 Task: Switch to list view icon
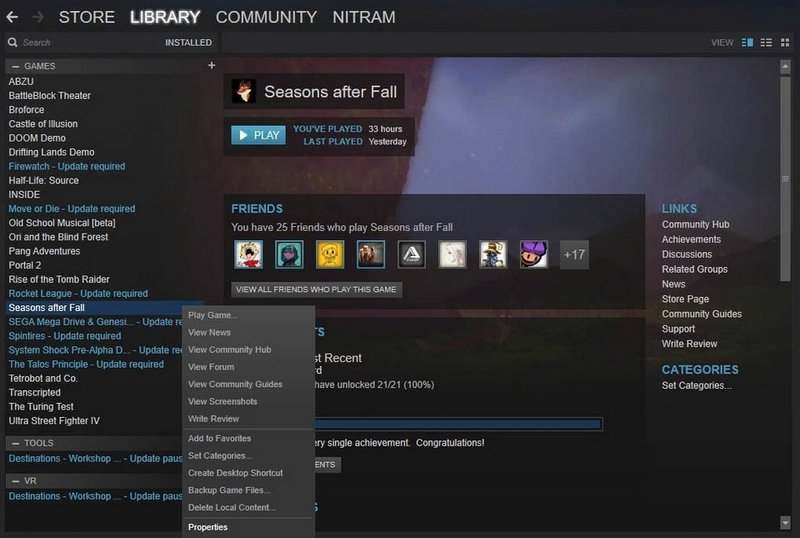click(766, 42)
